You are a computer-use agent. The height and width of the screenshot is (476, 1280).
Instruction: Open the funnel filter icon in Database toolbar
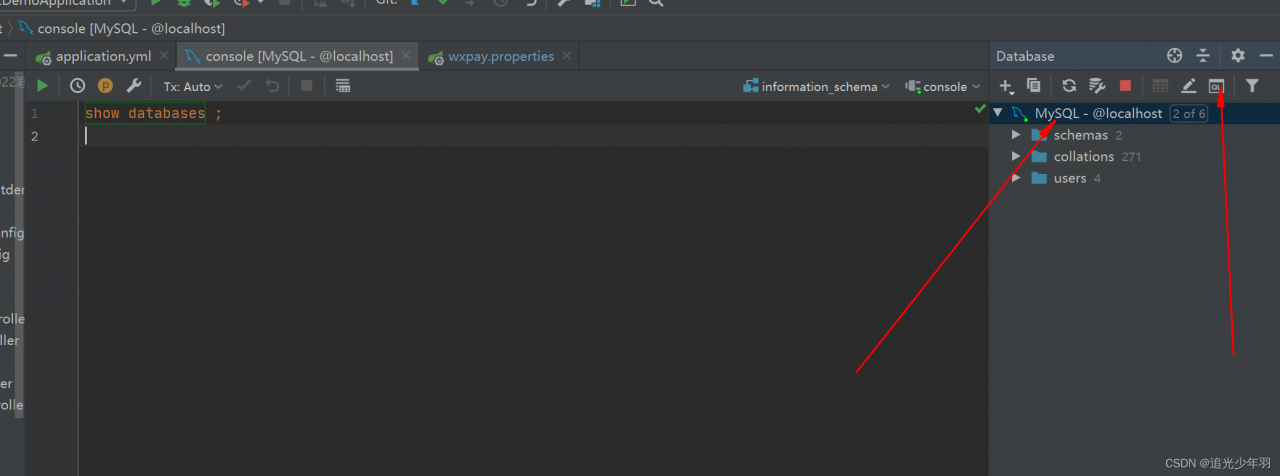[1252, 86]
